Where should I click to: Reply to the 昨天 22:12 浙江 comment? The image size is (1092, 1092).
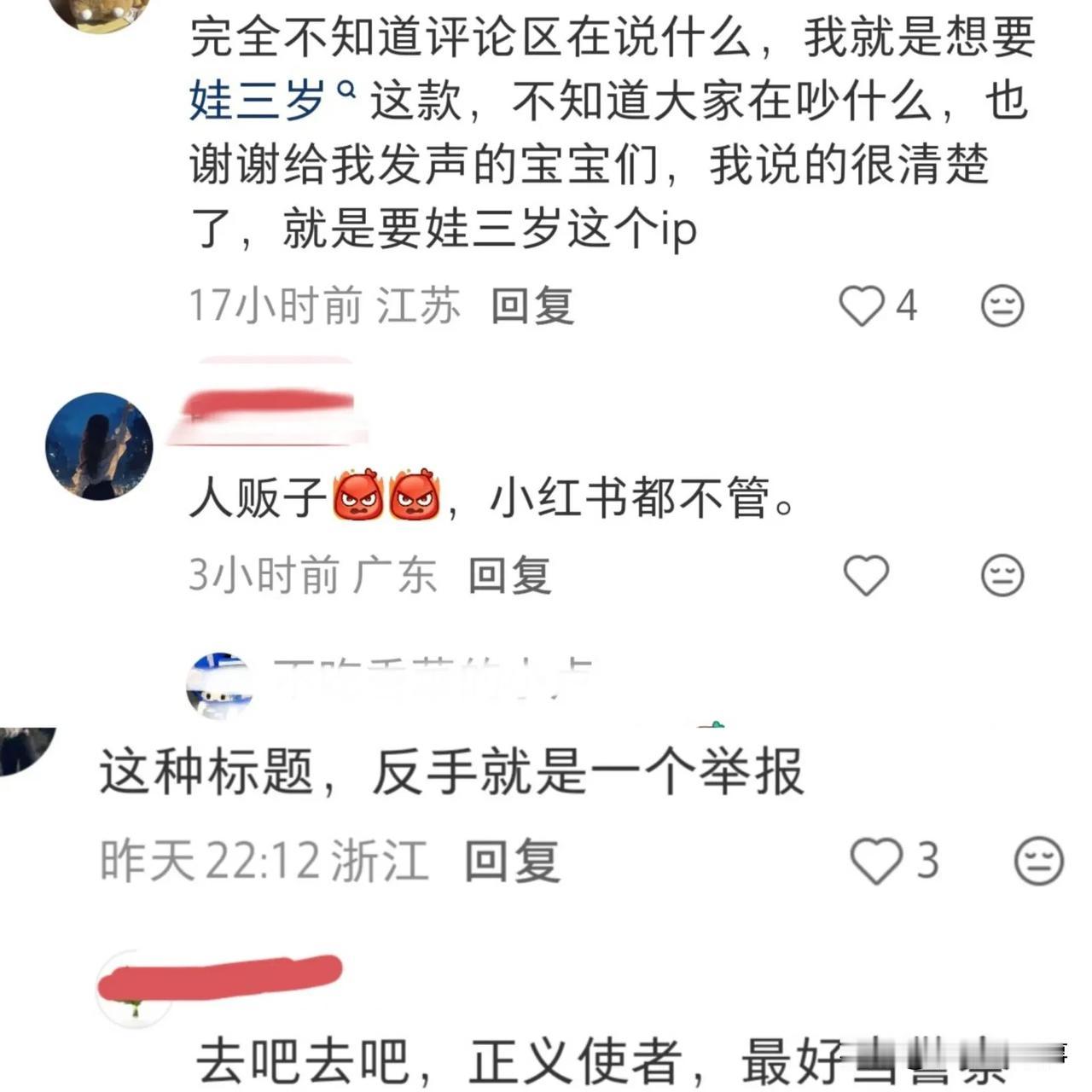512,861
